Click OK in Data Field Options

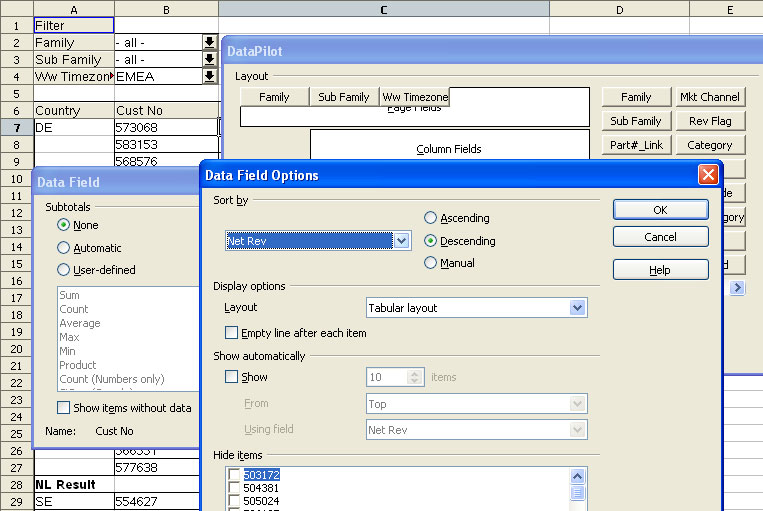tap(660, 210)
